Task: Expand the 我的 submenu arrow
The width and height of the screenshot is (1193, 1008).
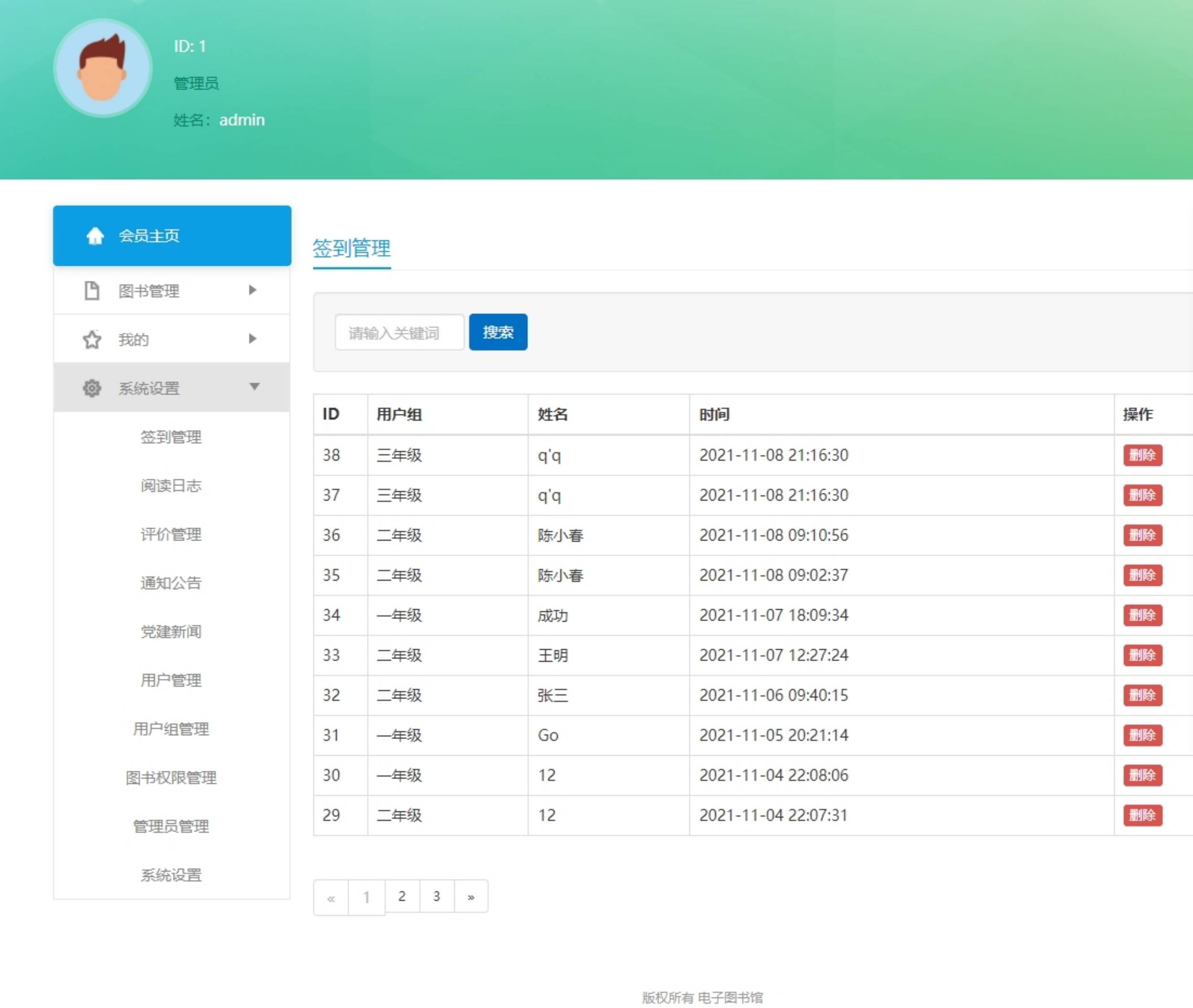Action: [252, 339]
